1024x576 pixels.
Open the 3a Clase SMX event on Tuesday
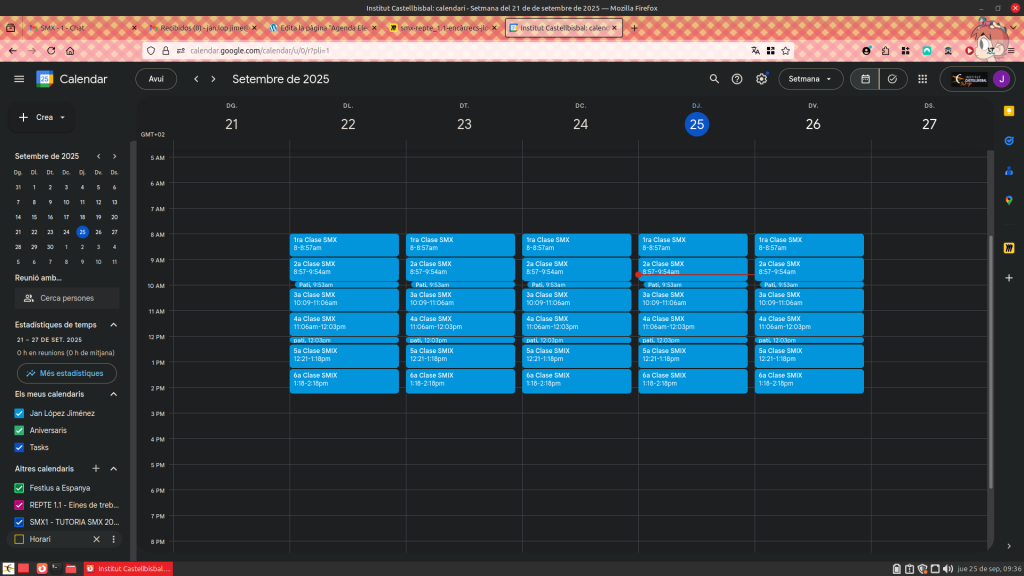click(460, 299)
